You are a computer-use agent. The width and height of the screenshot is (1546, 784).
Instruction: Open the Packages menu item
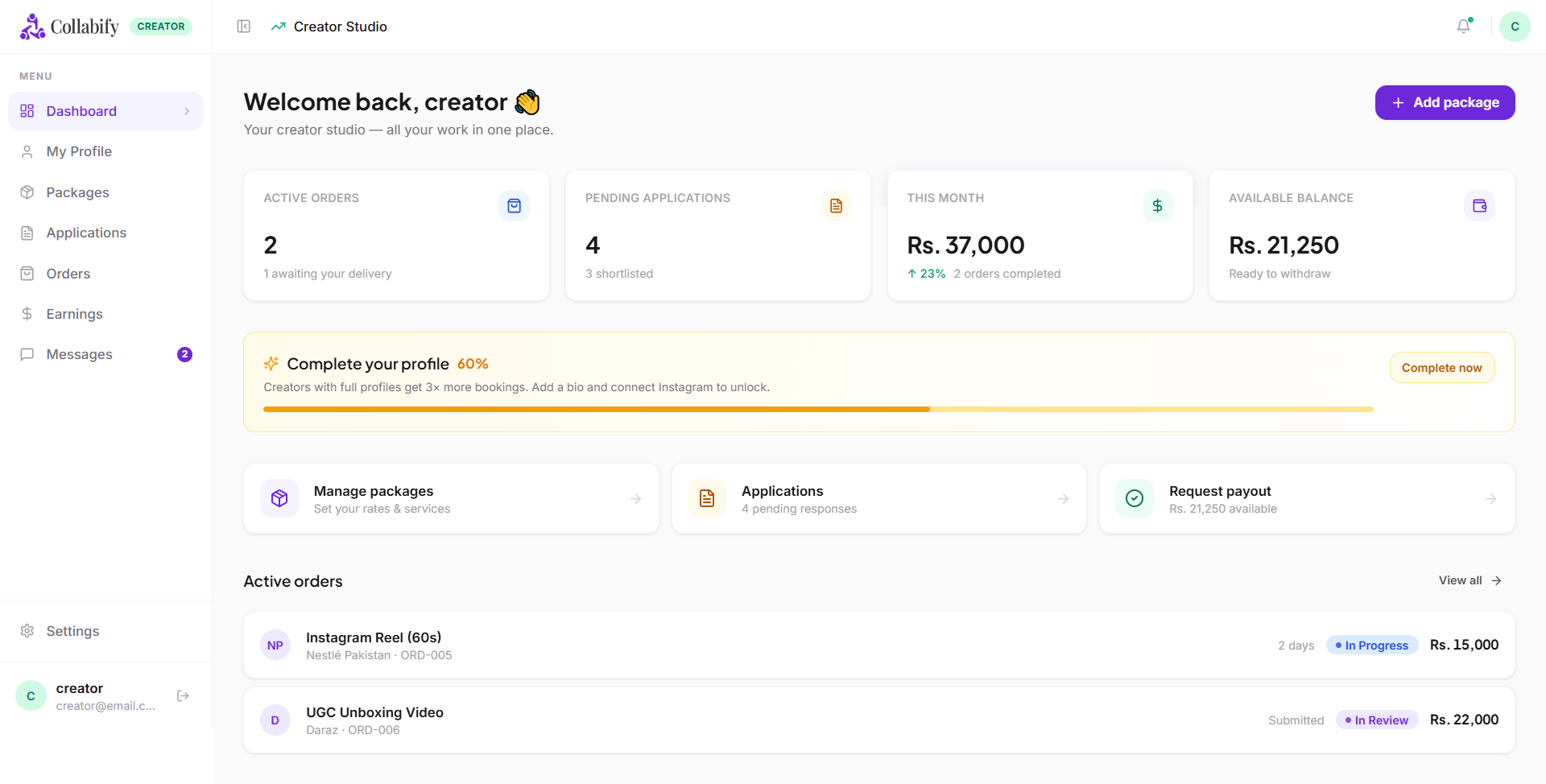tap(105, 192)
